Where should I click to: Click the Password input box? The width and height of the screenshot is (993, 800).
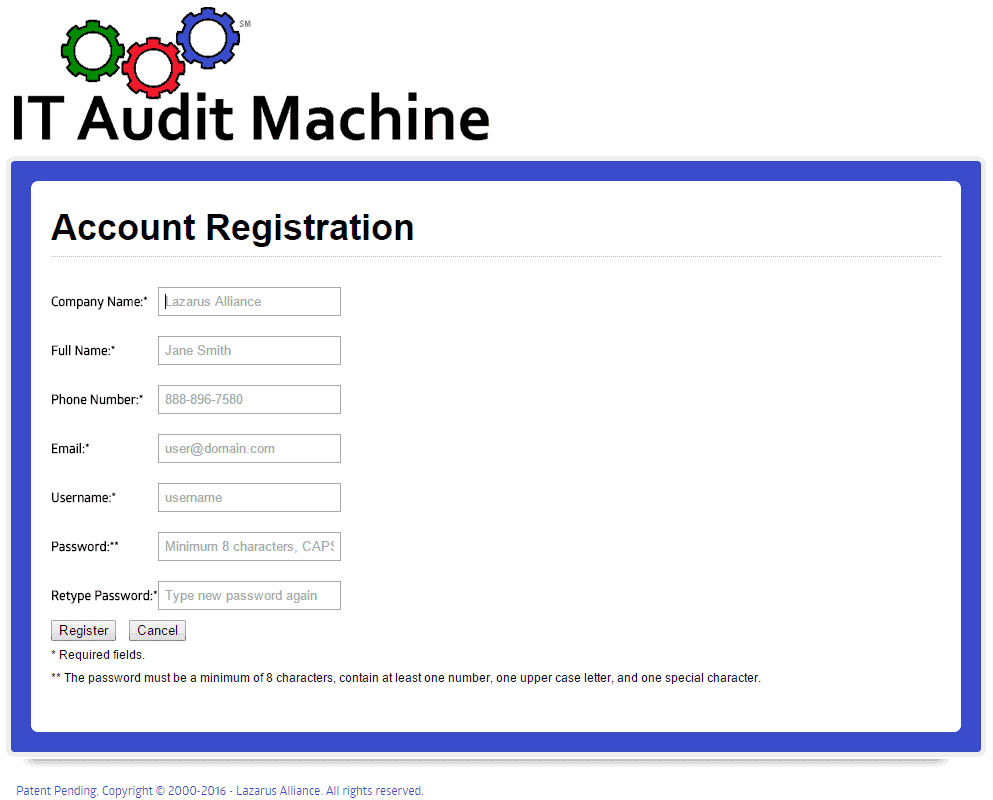pyautogui.click(x=249, y=547)
